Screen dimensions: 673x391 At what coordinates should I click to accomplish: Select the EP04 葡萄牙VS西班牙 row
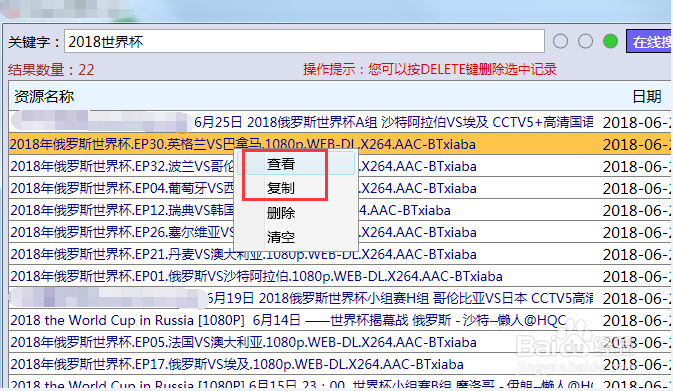tap(340, 188)
